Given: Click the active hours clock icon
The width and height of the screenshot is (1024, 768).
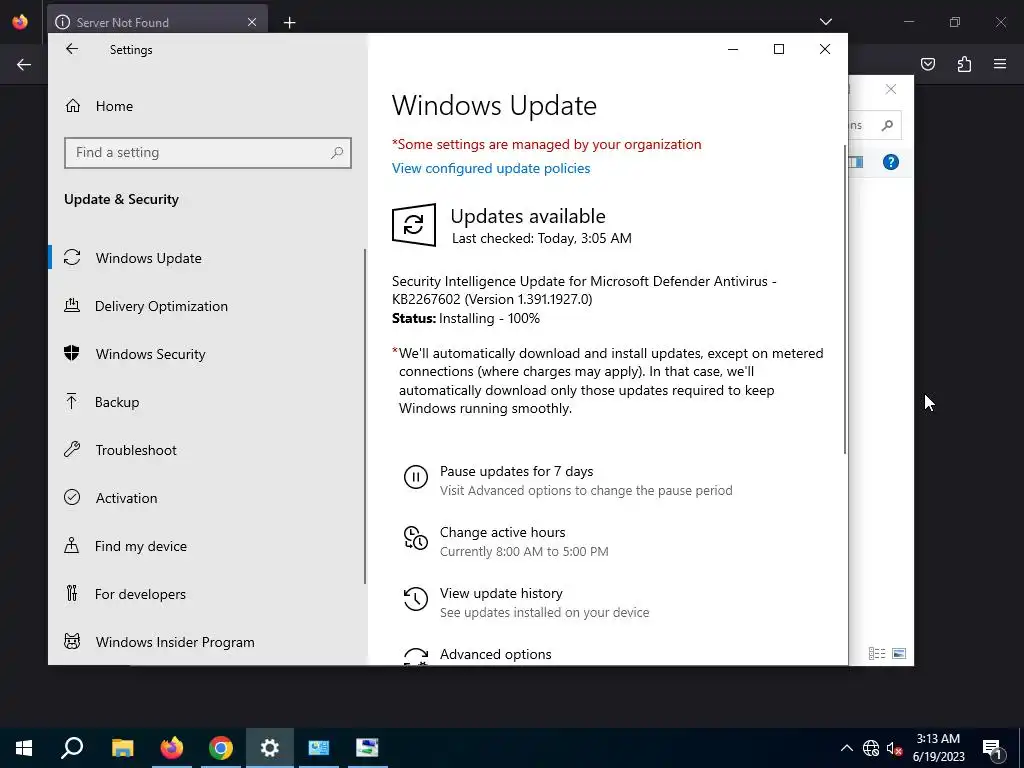Looking at the screenshot, I should [415, 537].
